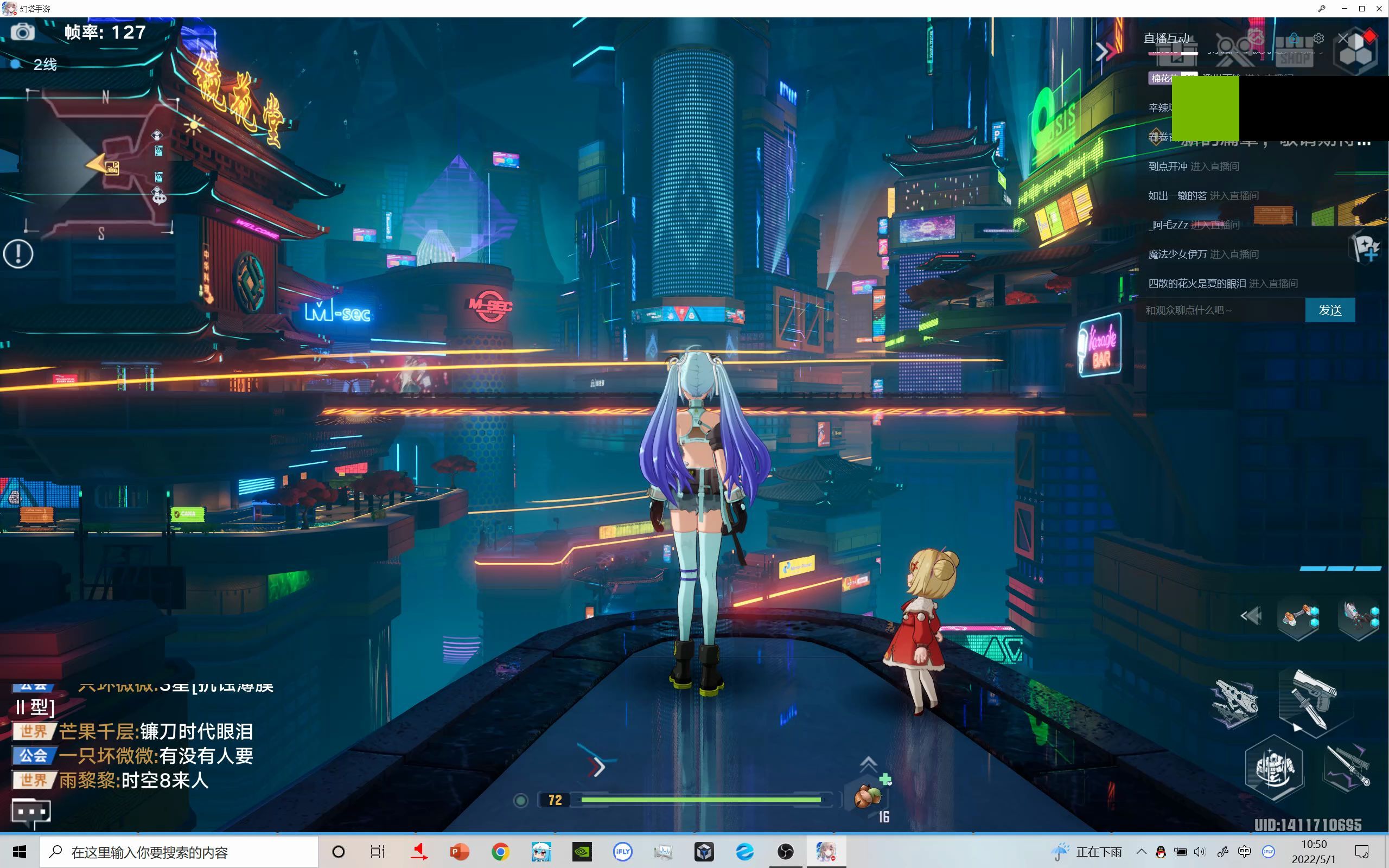Click the 世界 tag of 芒果千层's message
Image resolution: width=1389 pixels, height=868 pixels.
34,731
